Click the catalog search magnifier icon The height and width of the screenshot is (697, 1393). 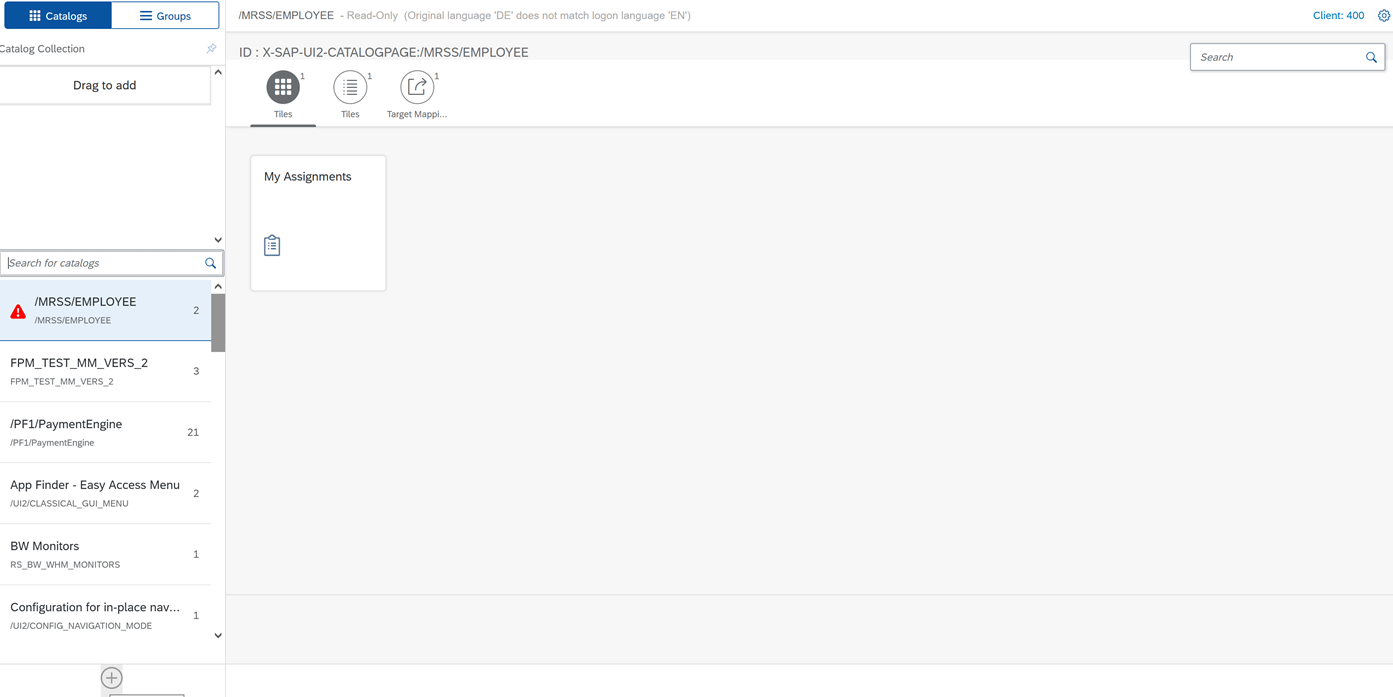point(210,263)
